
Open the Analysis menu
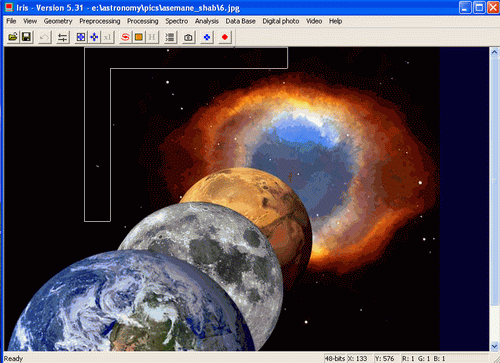[x=207, y=21]
